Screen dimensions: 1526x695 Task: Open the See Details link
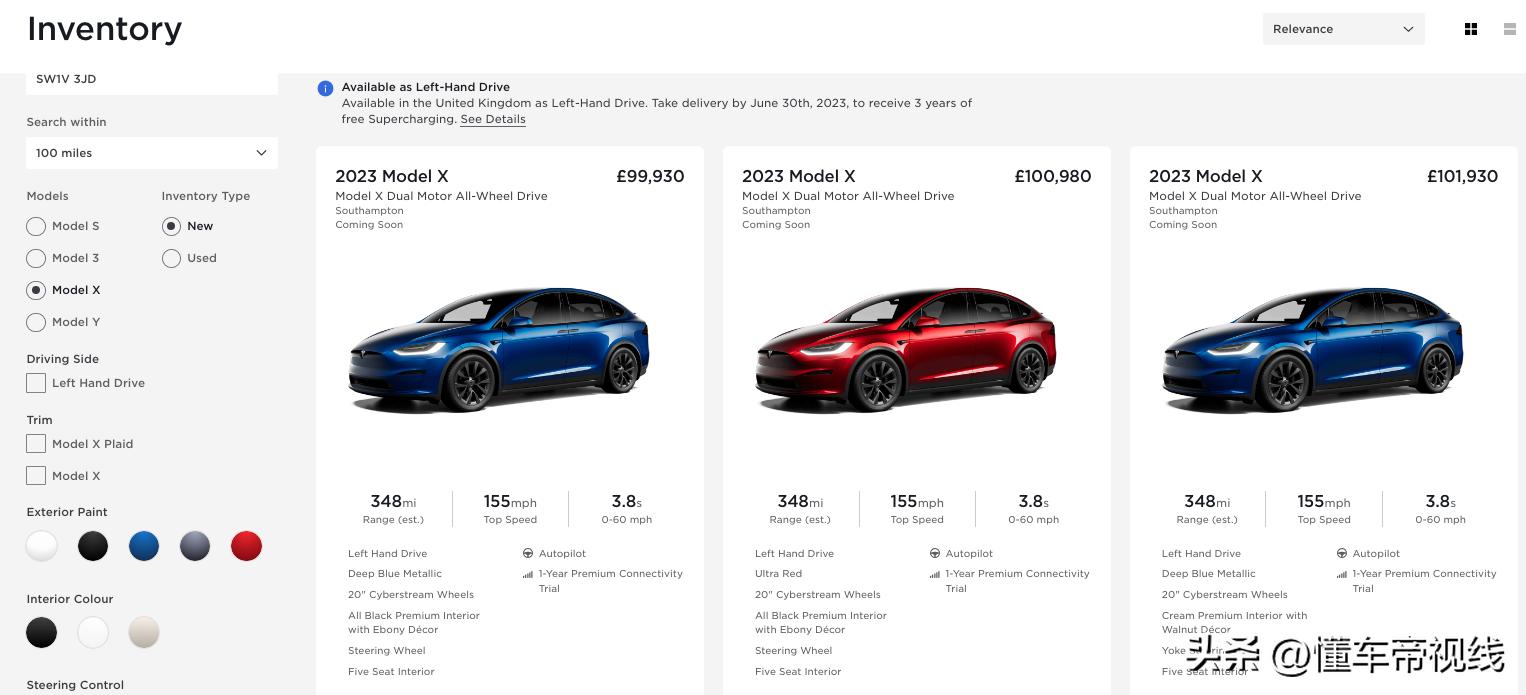[x=493, y=119]
